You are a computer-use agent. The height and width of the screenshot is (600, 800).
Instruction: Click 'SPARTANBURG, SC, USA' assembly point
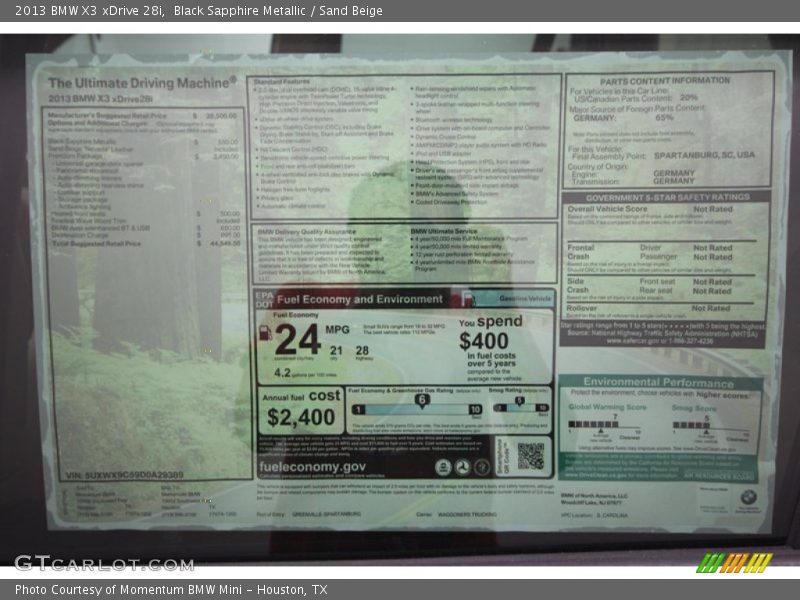tap(704, 155)
